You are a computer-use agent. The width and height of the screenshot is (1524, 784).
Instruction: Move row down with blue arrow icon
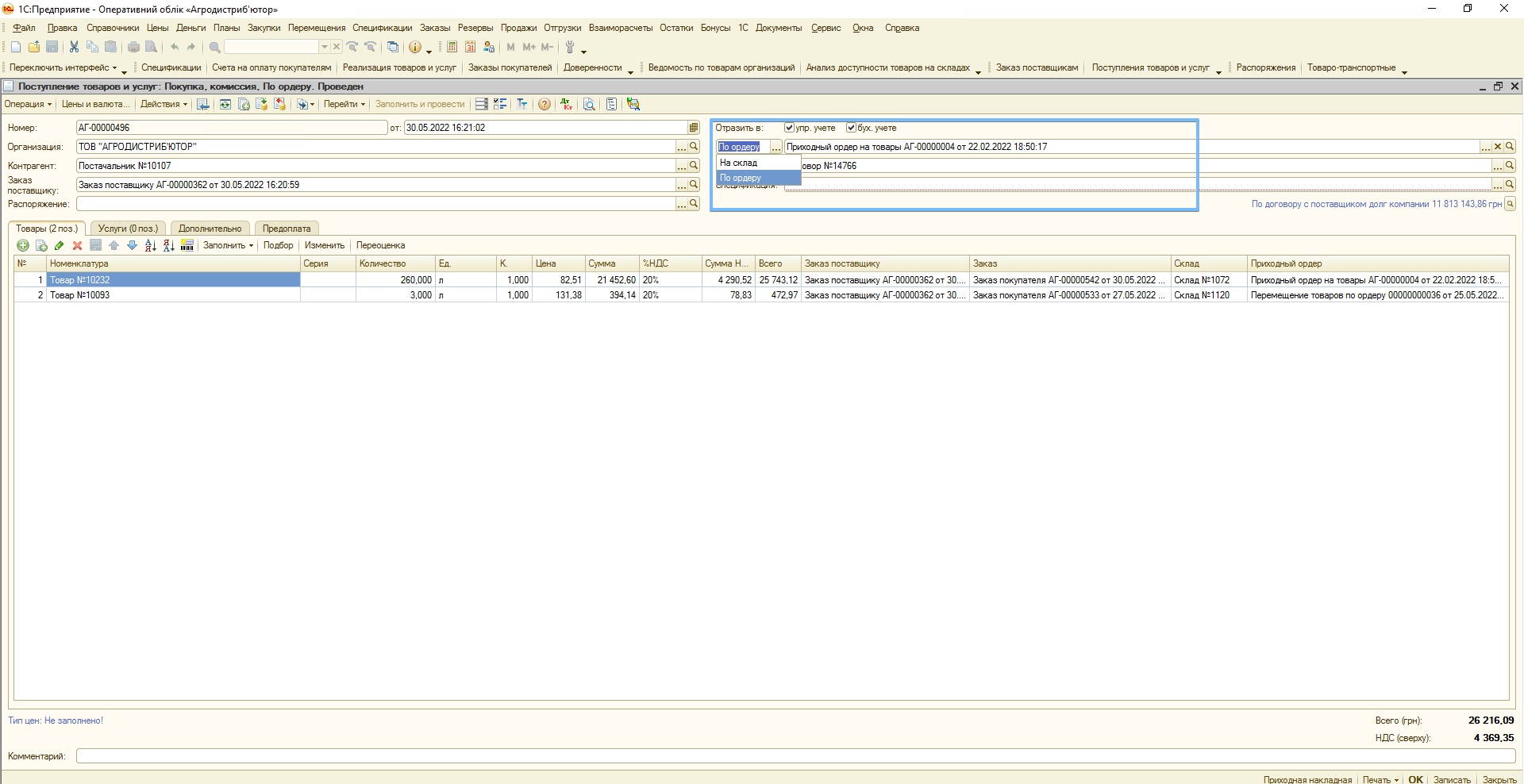(x=132, y=246)
